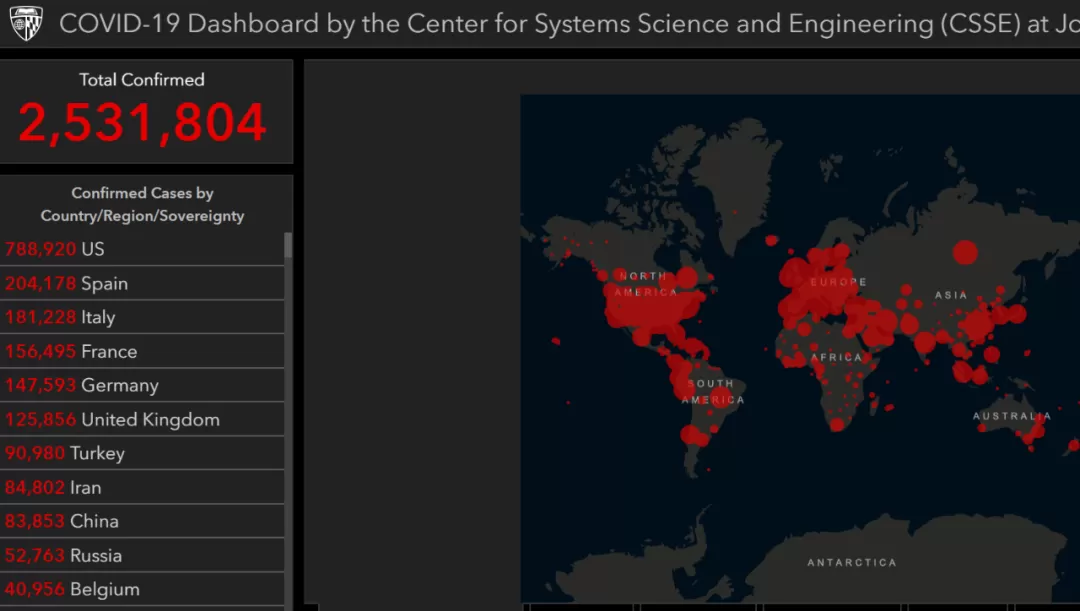The height and width of the screenshot is (611, 1080).
Task: Click the AUSTRALIA label on the map
Action: [1012, 416]
